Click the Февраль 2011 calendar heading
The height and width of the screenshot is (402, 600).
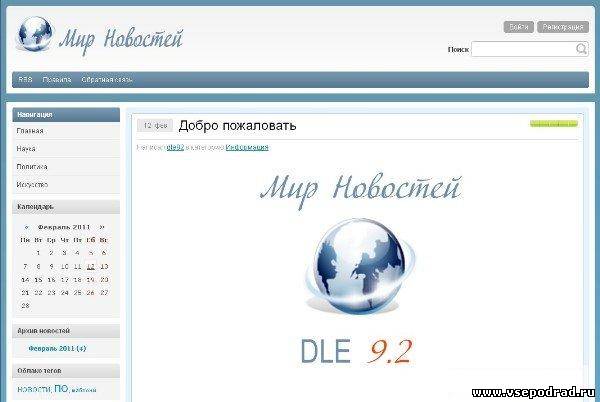pos(64,227)
